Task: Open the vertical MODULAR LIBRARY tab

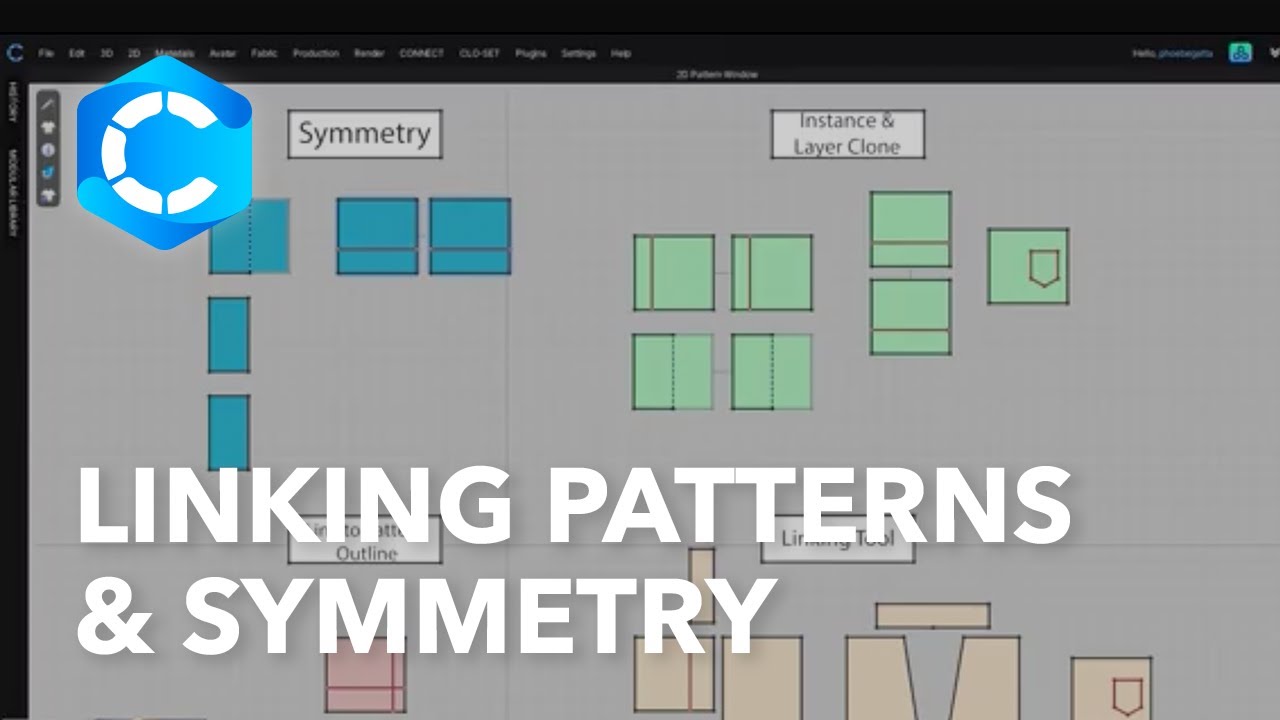Action: click(13, 193)
